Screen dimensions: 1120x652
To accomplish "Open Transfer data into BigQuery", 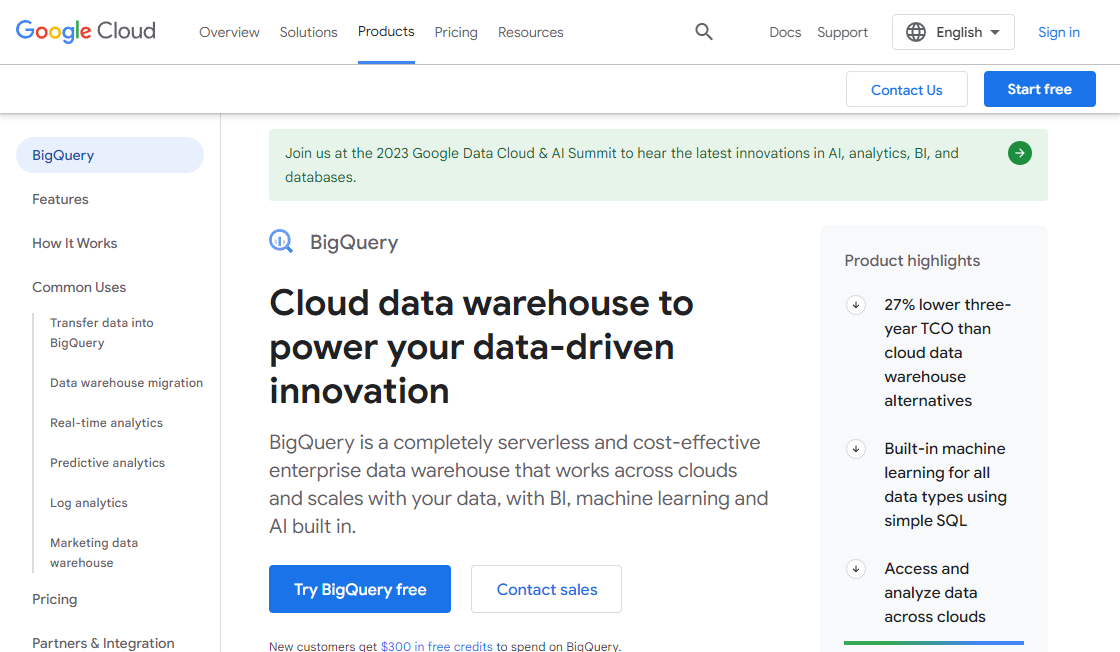I will tap(101, 333).
